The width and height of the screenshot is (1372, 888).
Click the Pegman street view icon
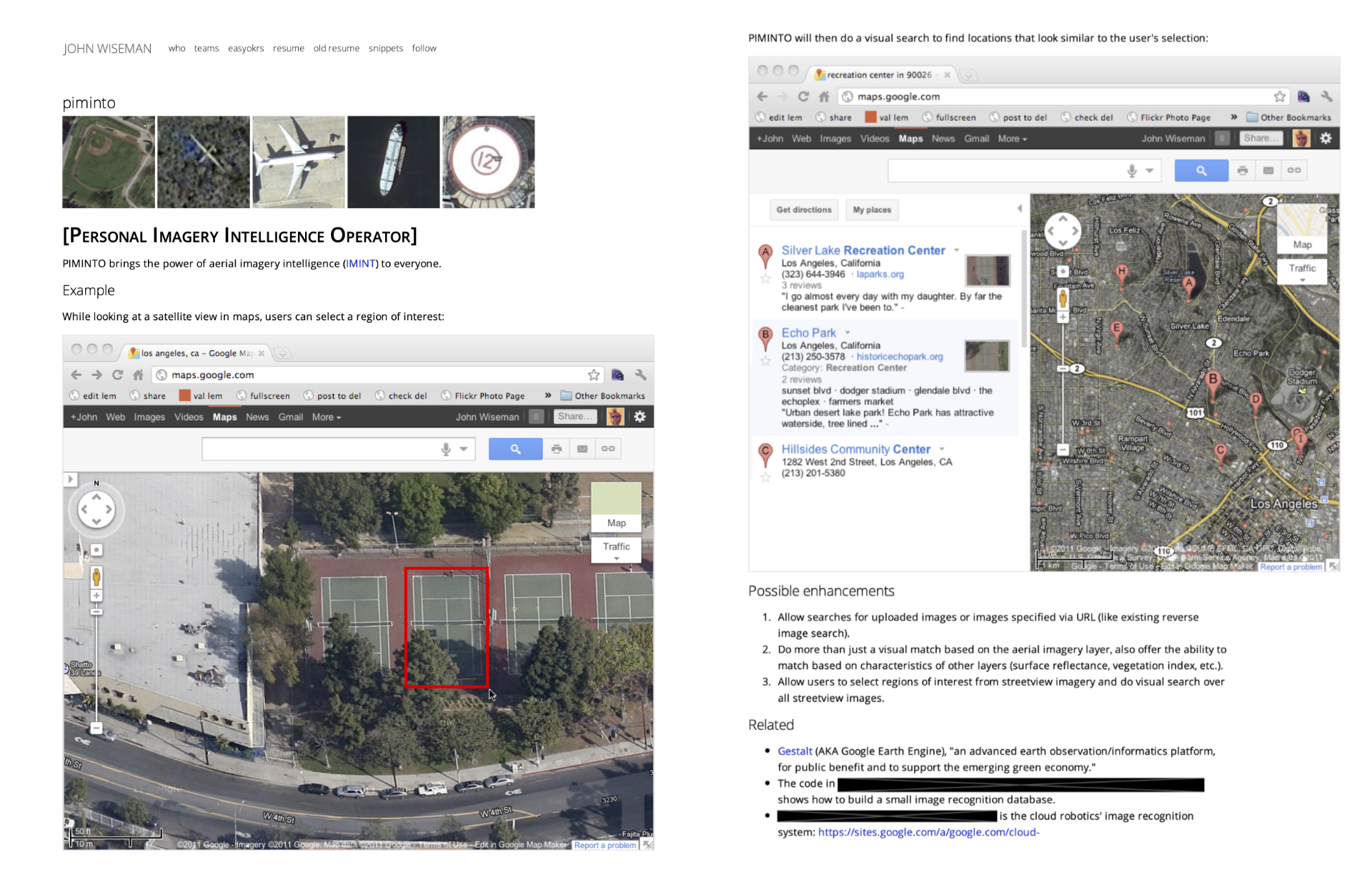click(1064, 300)
